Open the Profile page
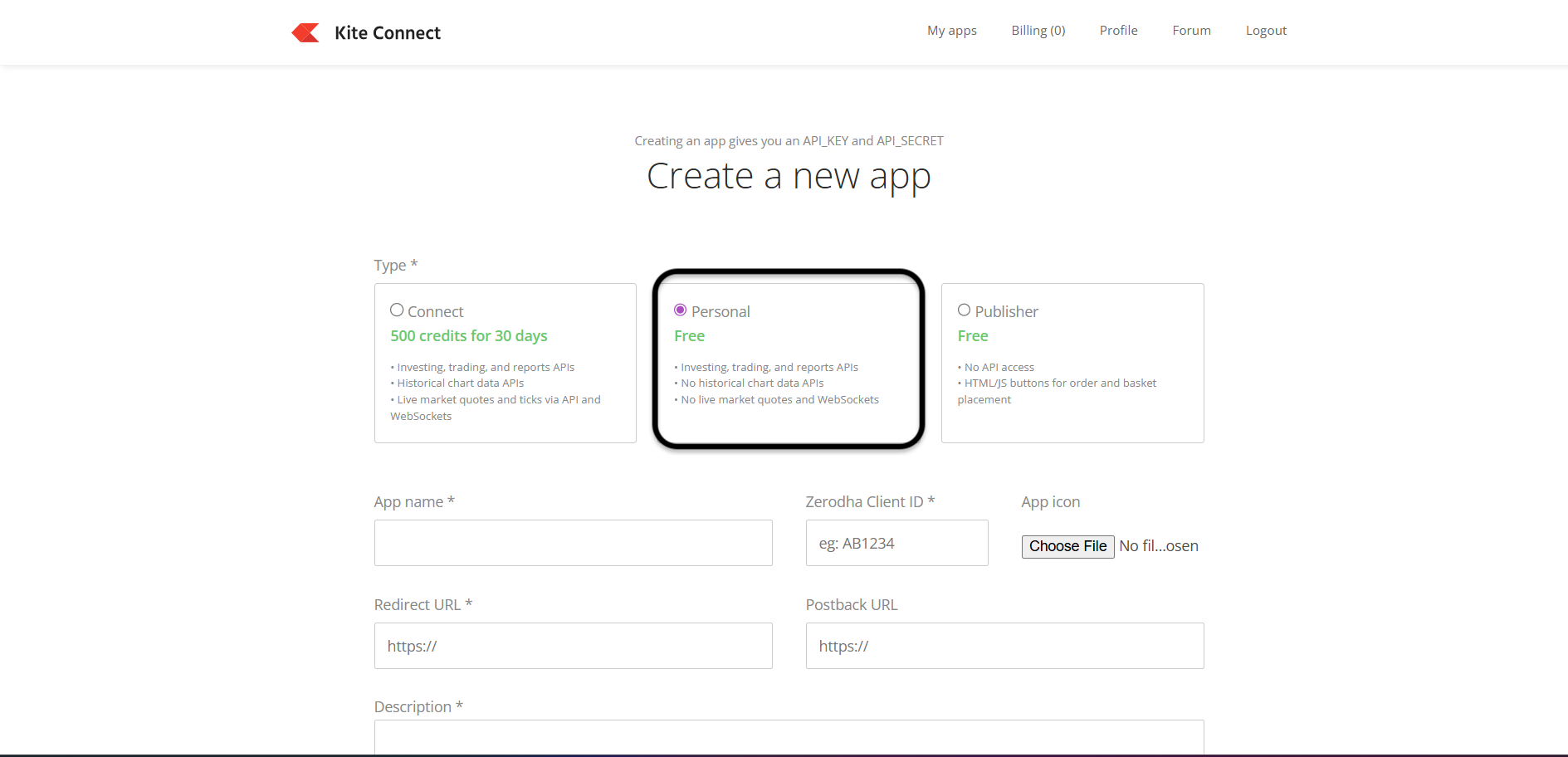This screenshot has width=1568, height=757. [1118, 31]
